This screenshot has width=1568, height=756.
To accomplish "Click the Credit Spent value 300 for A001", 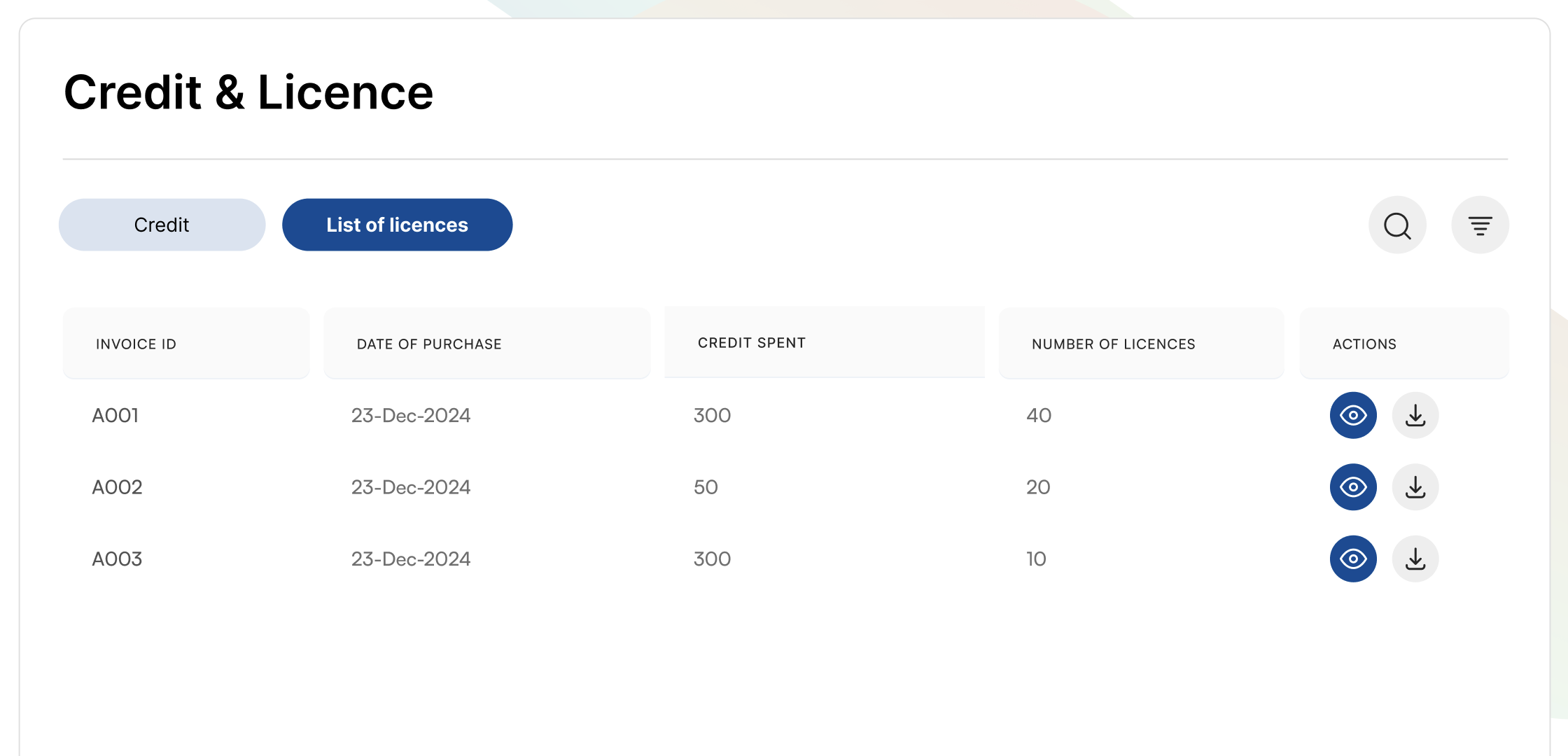I will click(x=710, y=415).
